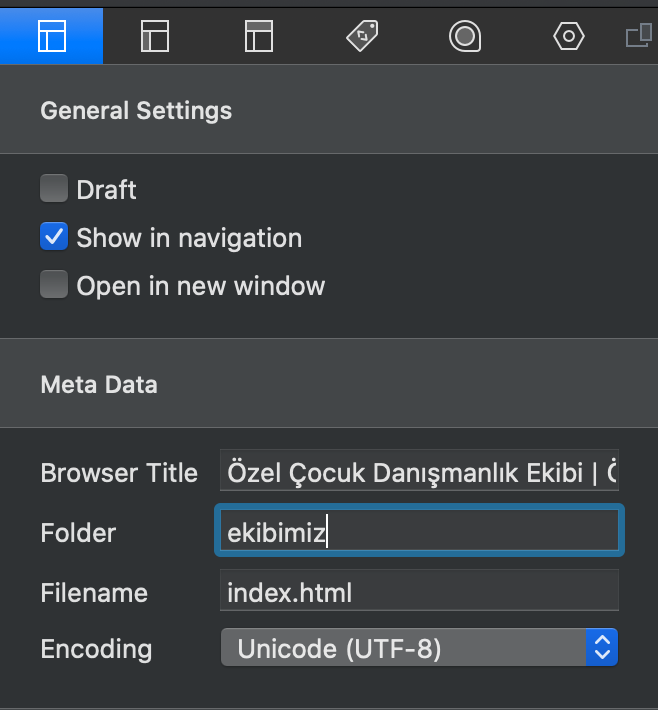Click the Folder label text
This screenshot has width=658, height=710.
click(78, 533)
